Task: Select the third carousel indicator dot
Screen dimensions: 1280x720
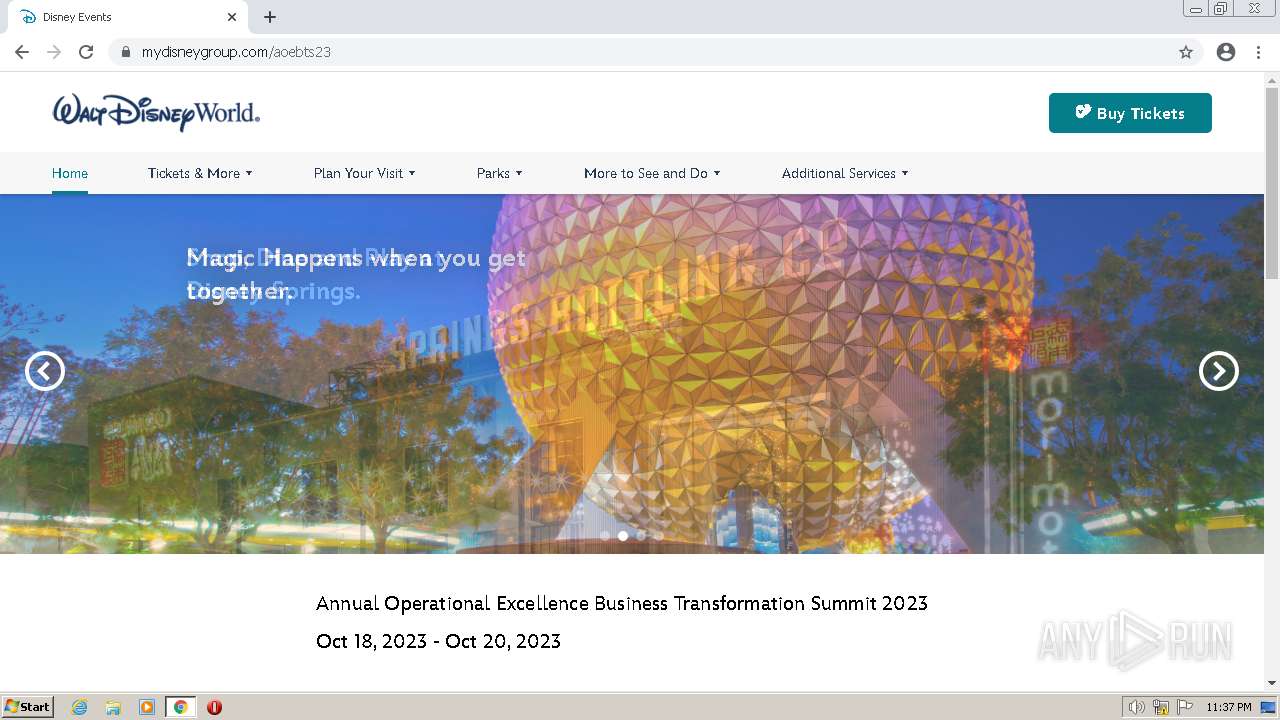Action: (641, 536)
